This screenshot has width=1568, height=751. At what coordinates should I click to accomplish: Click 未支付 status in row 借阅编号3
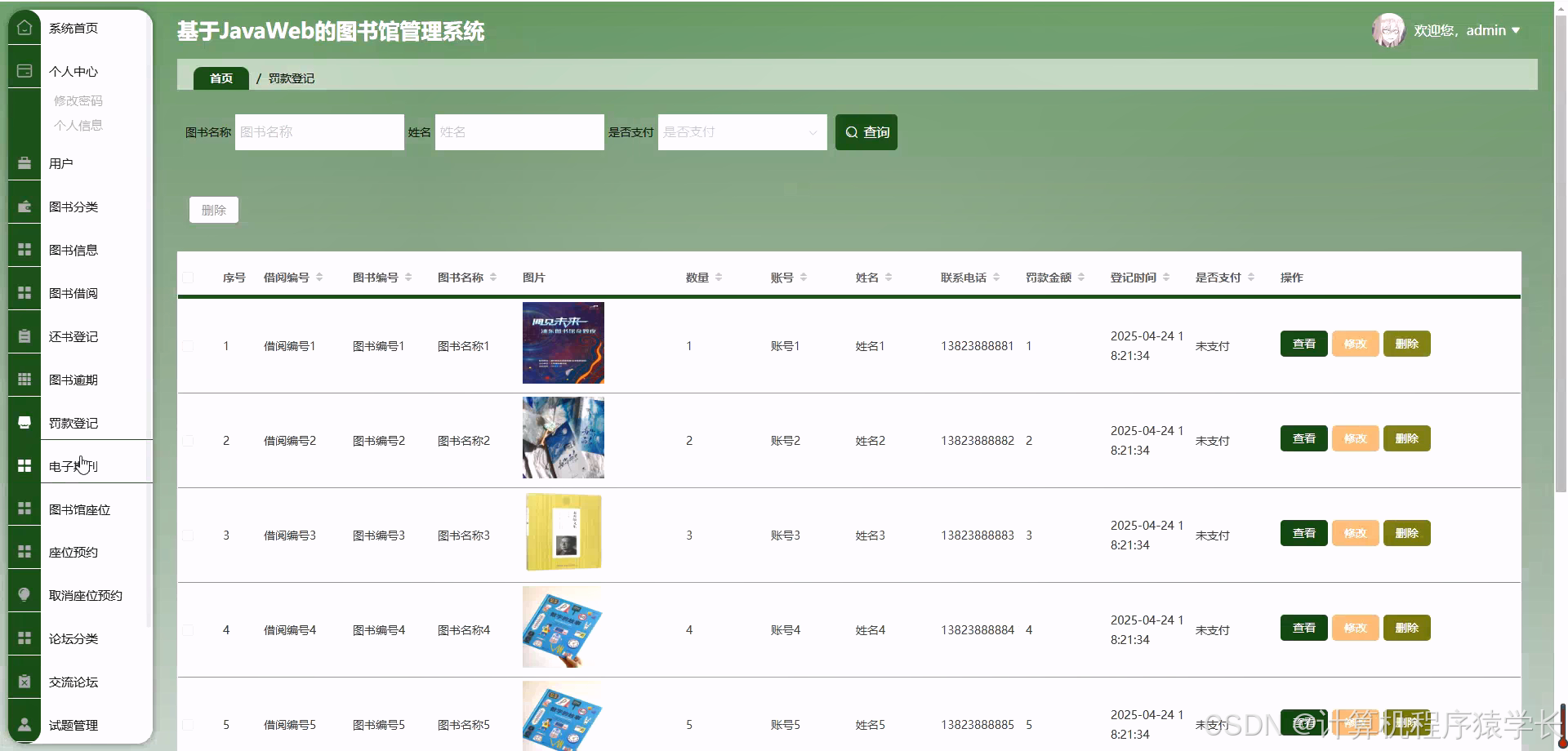[x=1213, y=535]
